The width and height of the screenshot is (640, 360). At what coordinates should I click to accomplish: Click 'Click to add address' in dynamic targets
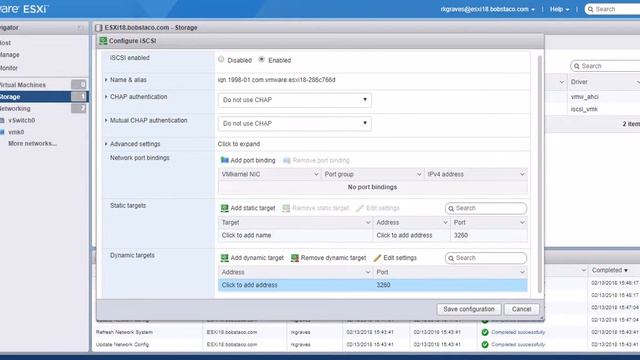pyautogui.click(x=249, y=285)
